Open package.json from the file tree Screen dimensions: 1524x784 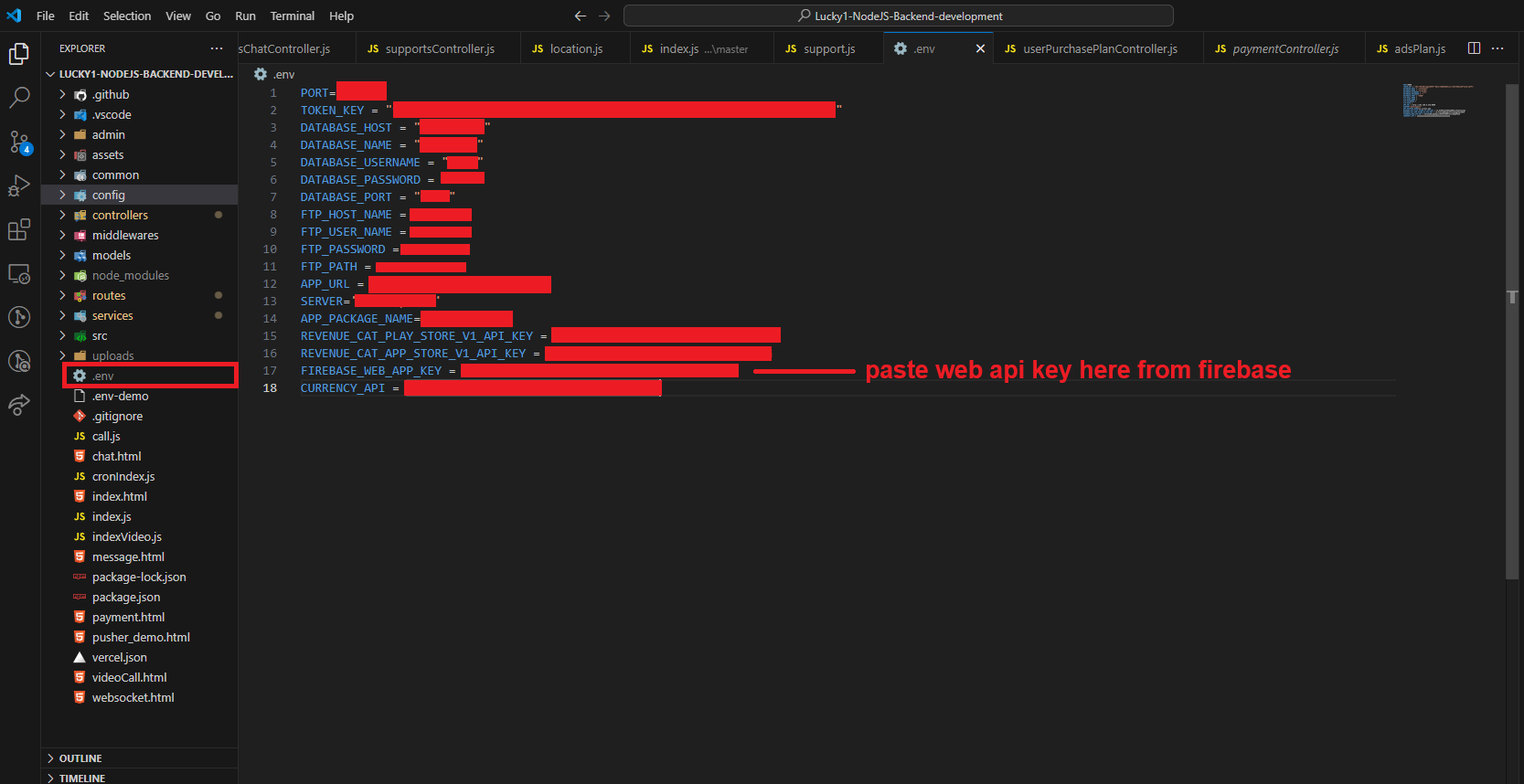point(126,597)
